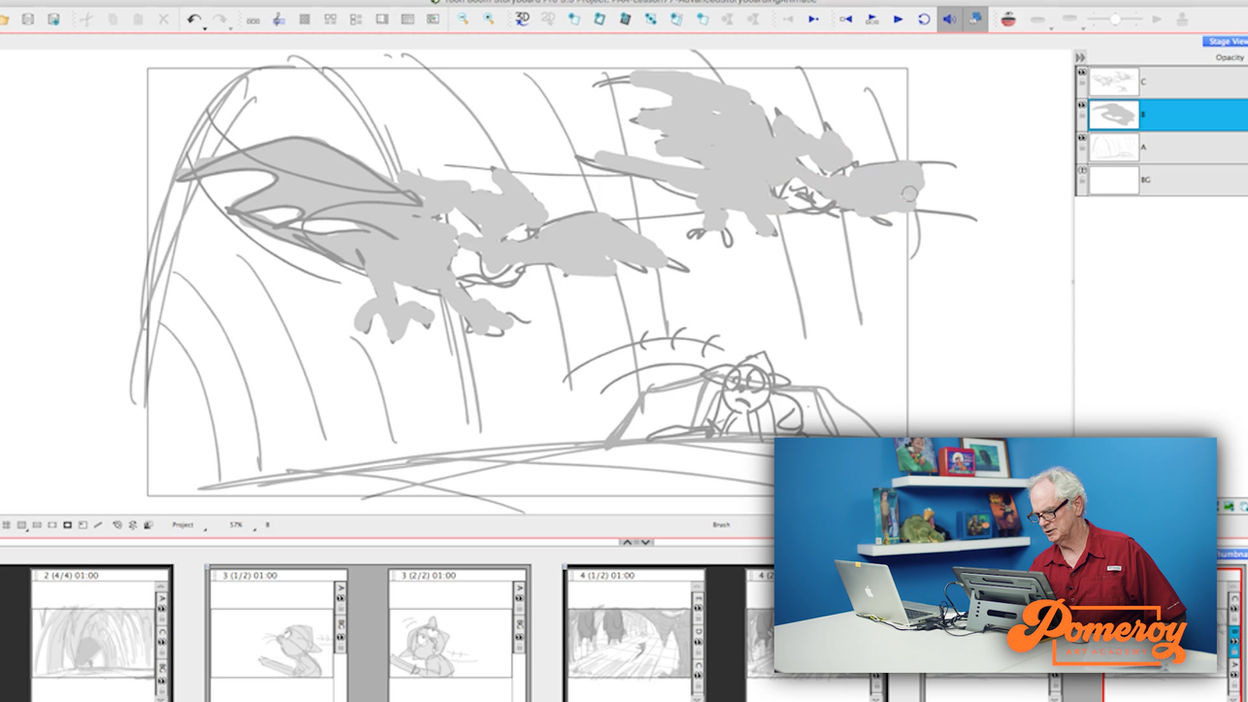This screenshot has height=702, width=1248.
Task: Click the diagonal line icon in status bar
Action: pyautogui.click(x=98, y=525)
